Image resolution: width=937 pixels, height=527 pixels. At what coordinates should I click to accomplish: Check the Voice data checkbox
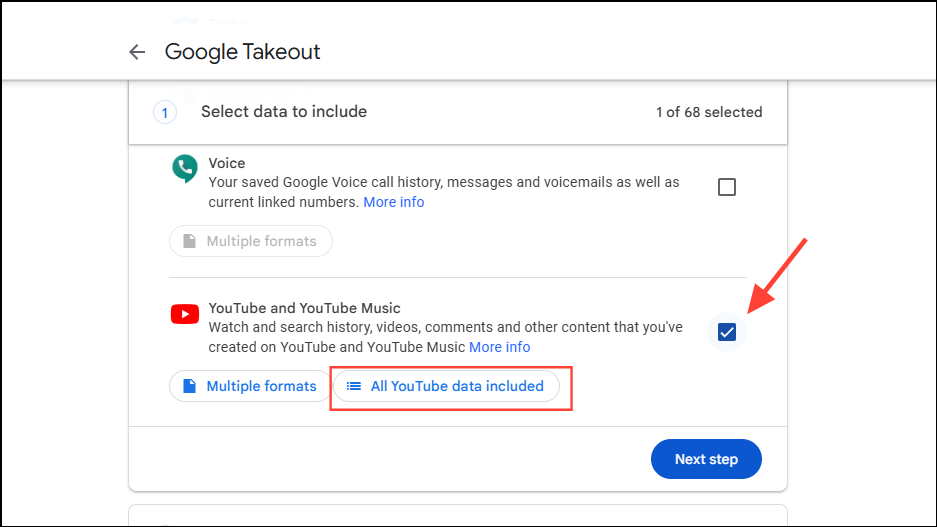click(x=727, y=187)
